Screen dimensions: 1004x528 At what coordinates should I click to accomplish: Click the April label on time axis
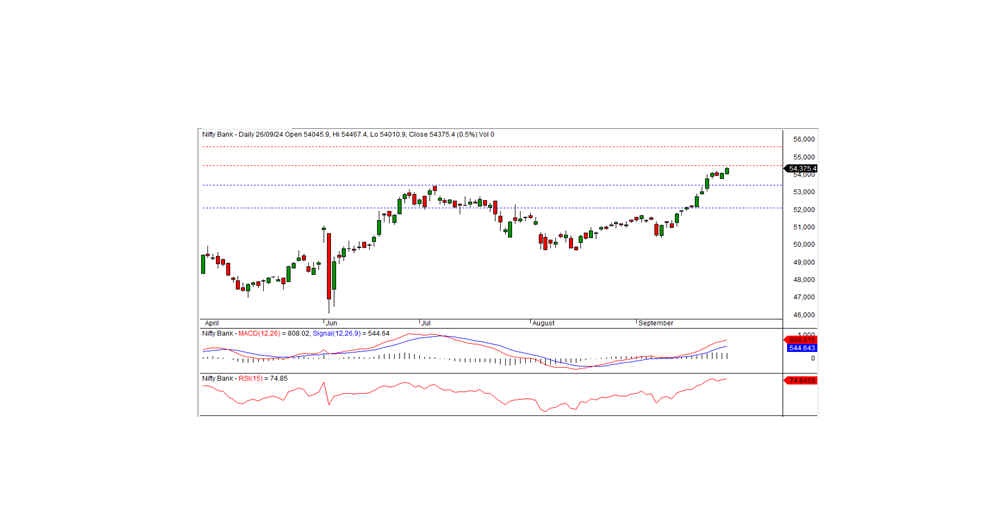point(211,324)
